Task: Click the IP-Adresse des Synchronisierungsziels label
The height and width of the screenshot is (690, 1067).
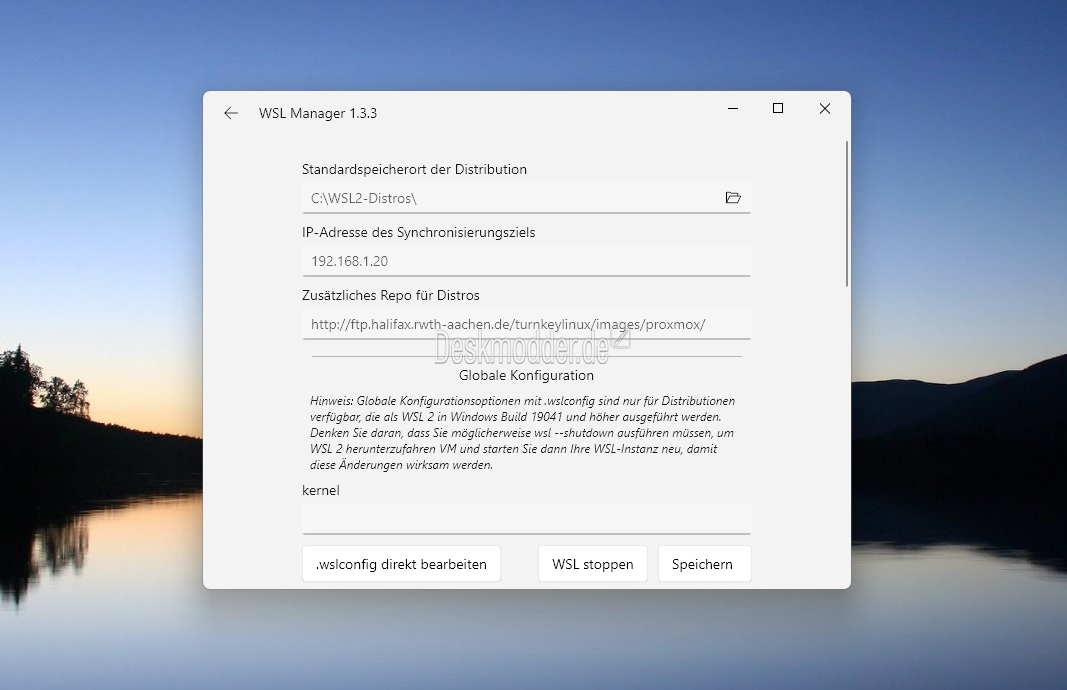Action: click(418, 232)
